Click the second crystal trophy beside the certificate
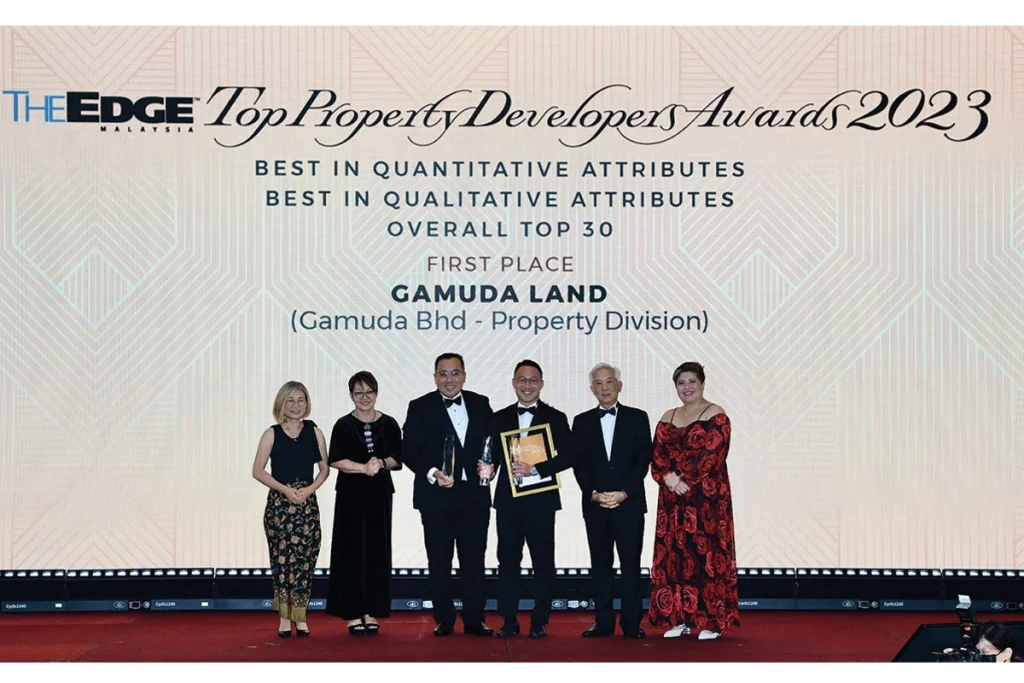 (x=487, y=459)
